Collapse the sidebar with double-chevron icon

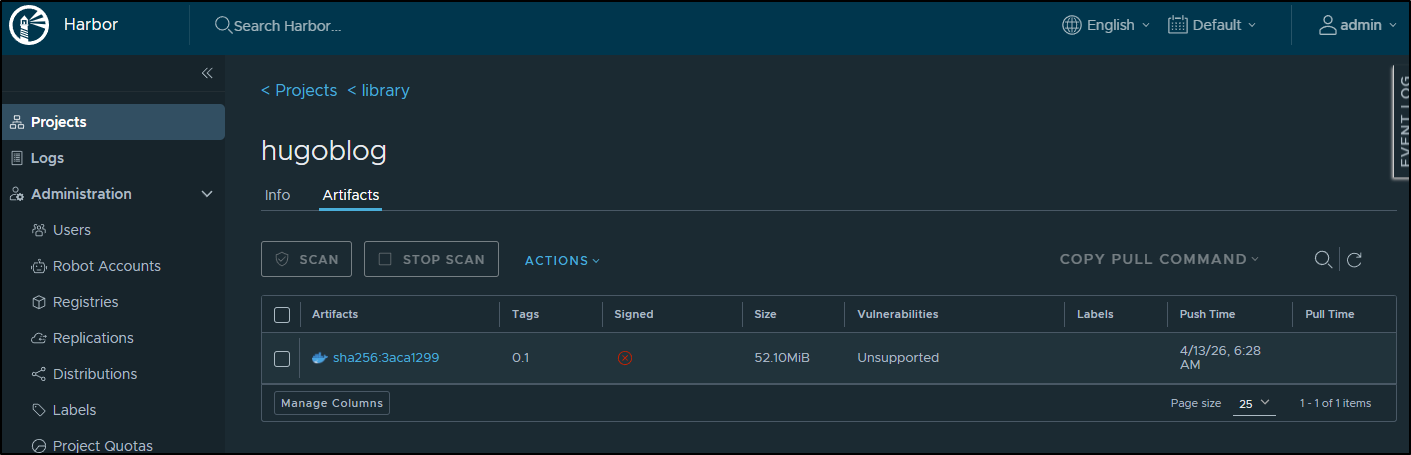pyautogui.click(x=207, y=73)
